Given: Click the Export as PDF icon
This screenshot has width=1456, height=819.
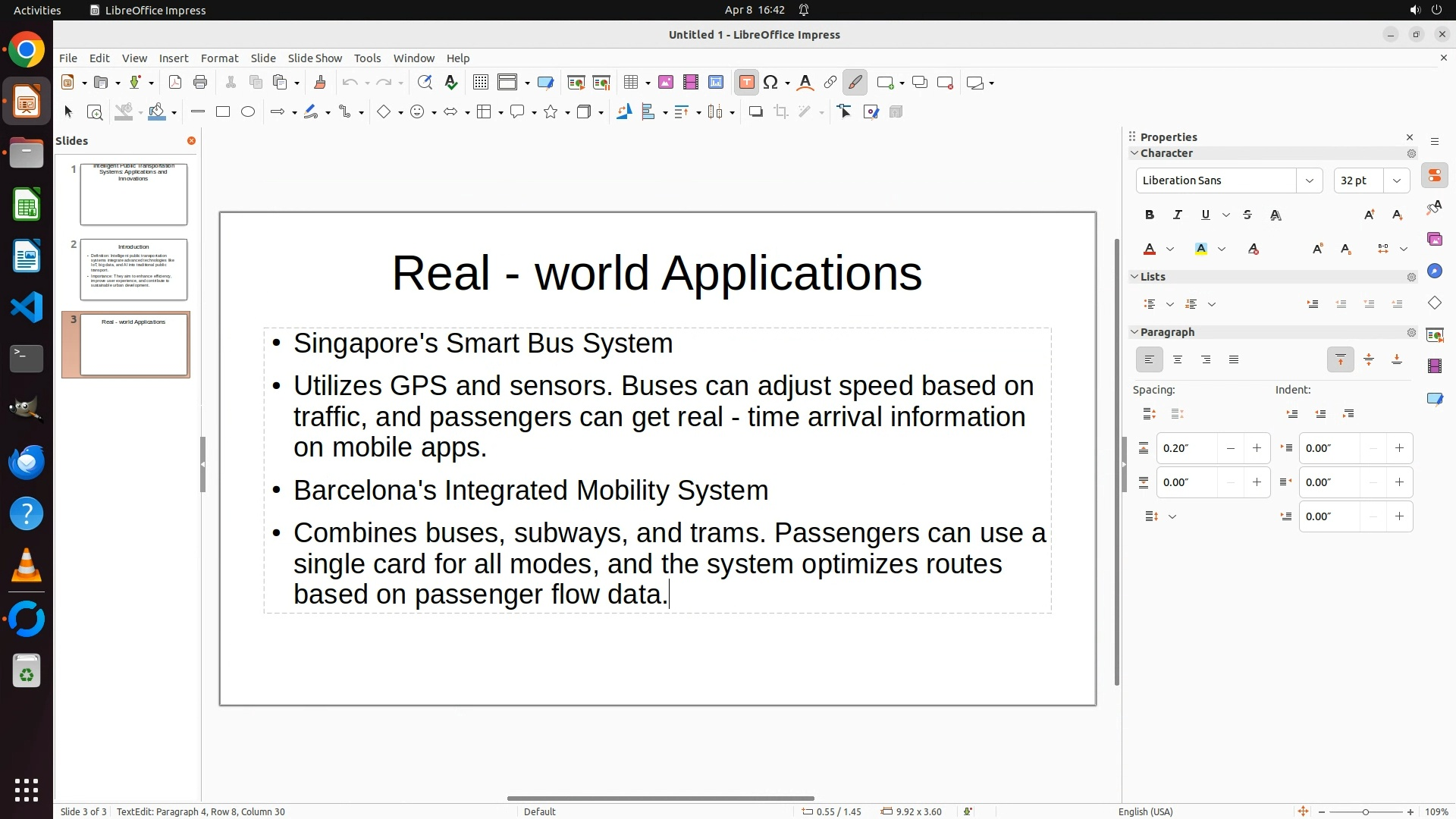Looking at the screenshot, I should tap(175, 83).
